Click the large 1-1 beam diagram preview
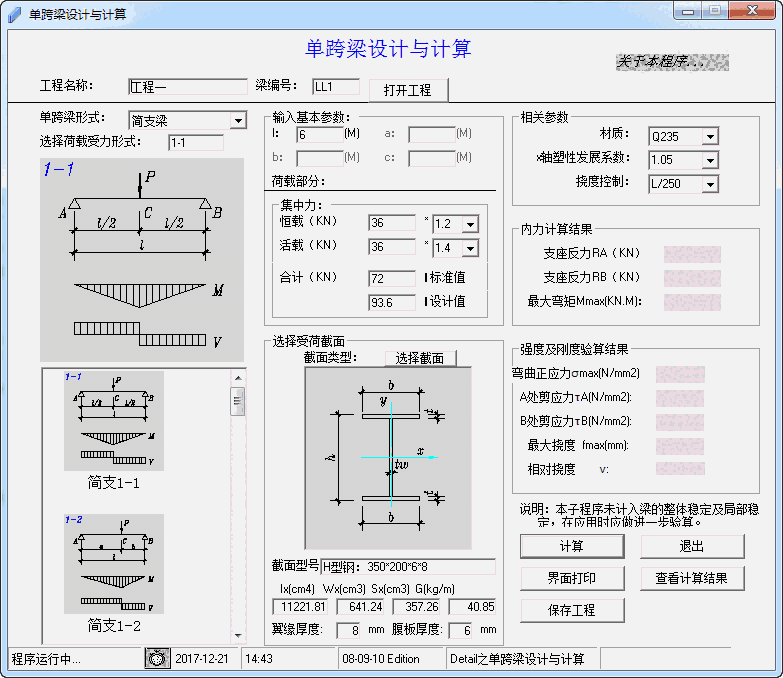 coord(142,260)
